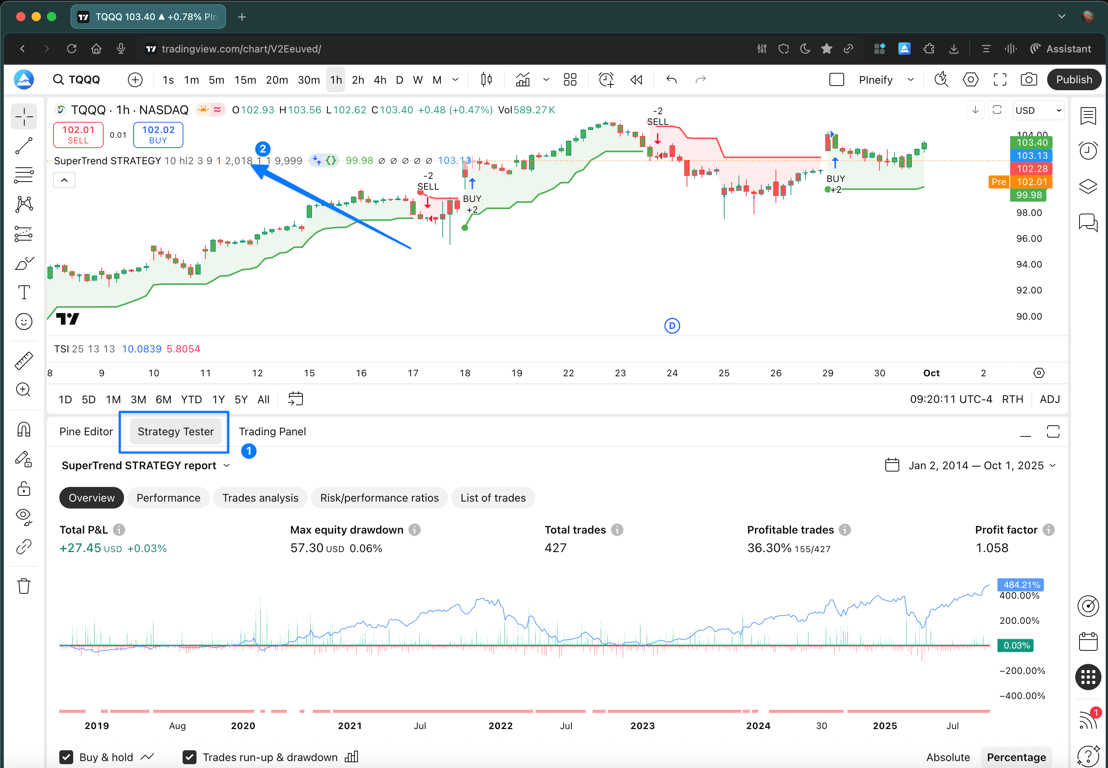
Task: Expand SuperTrend STRATEGY report dropdown
Action: 226,466
